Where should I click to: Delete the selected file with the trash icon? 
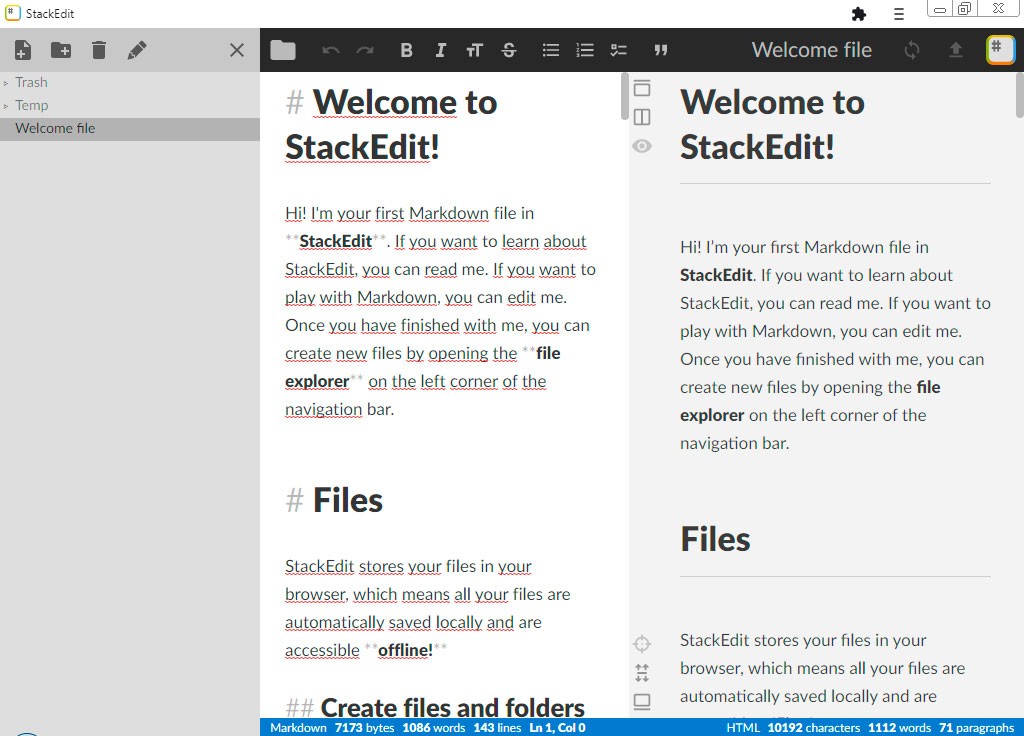[x=99, y=50]
